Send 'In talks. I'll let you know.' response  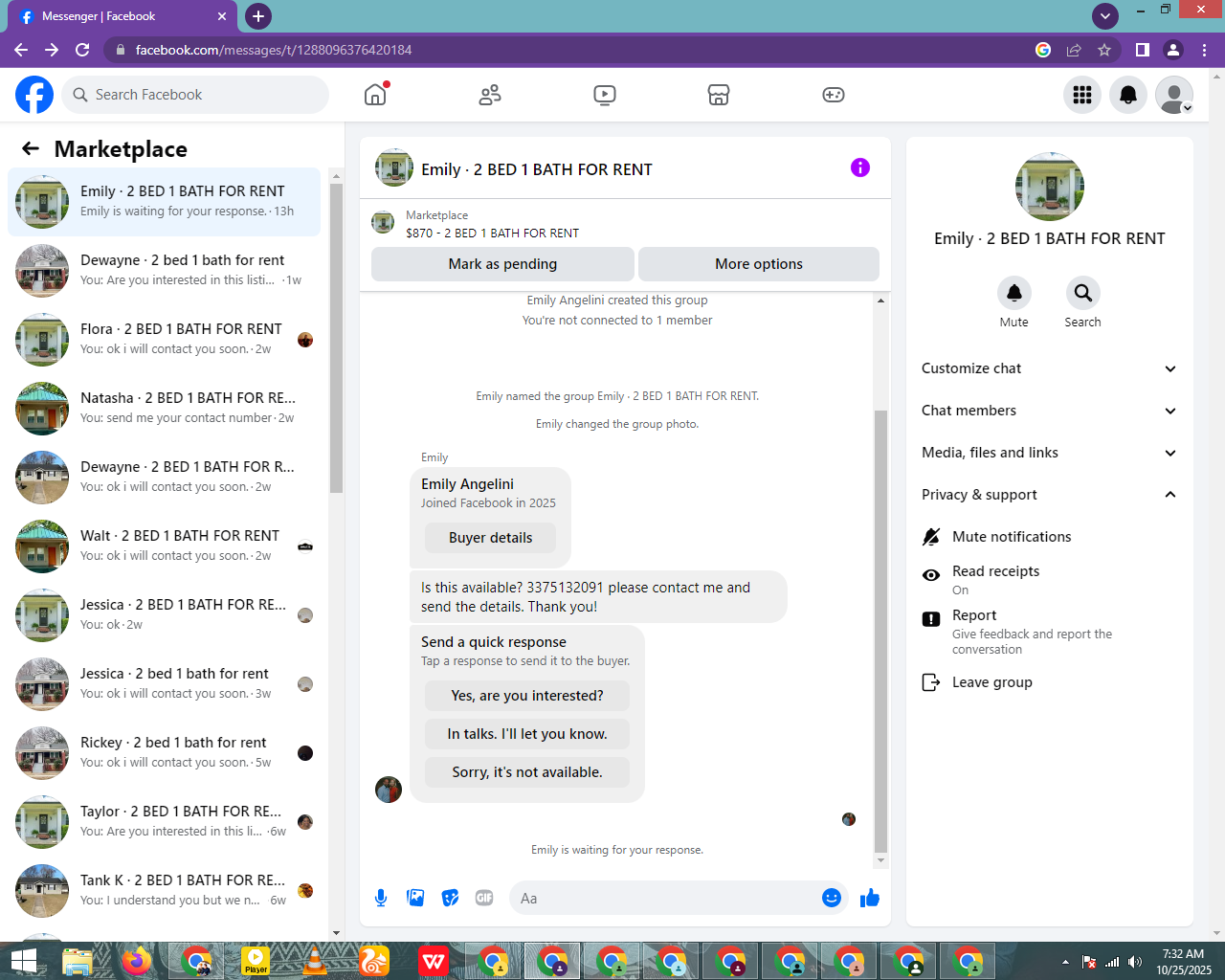pos(527,734)
